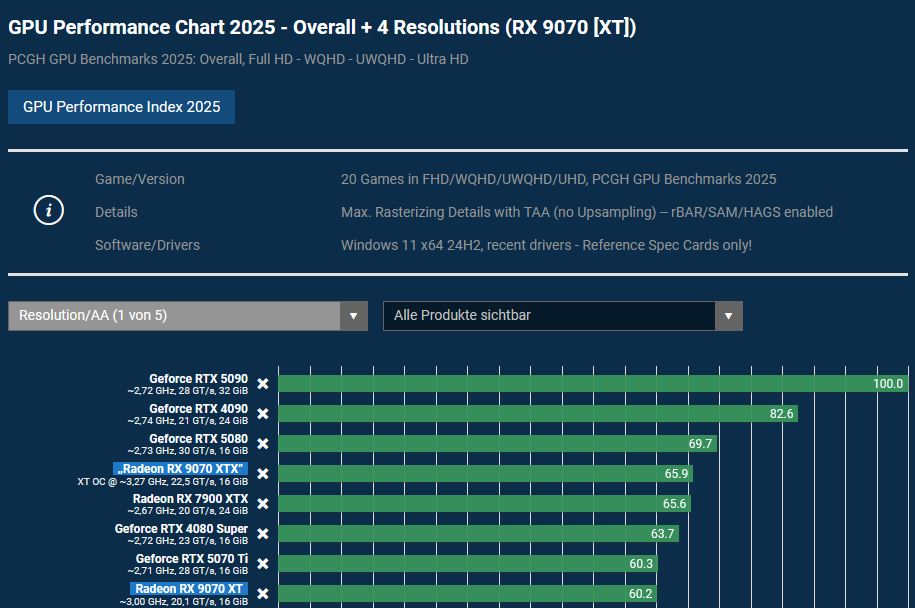Remove Radeon RX 9070 XTX entry via X

(x=263, y=474)
